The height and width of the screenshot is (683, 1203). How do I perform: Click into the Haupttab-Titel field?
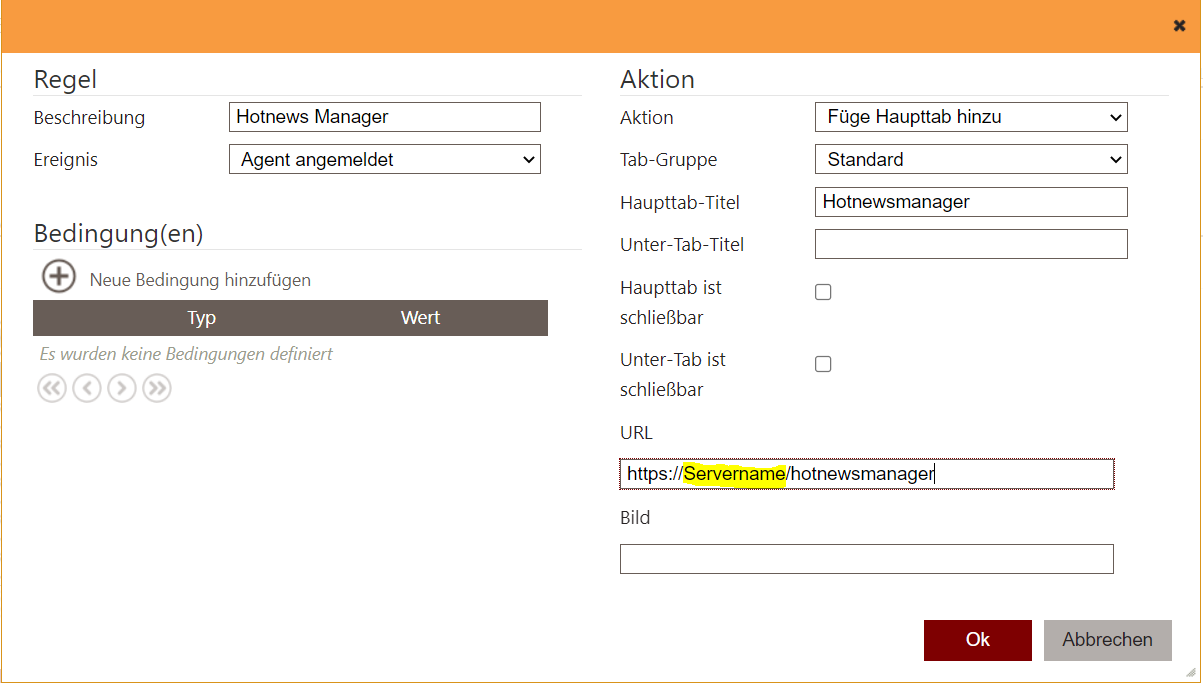coord(971,202)
